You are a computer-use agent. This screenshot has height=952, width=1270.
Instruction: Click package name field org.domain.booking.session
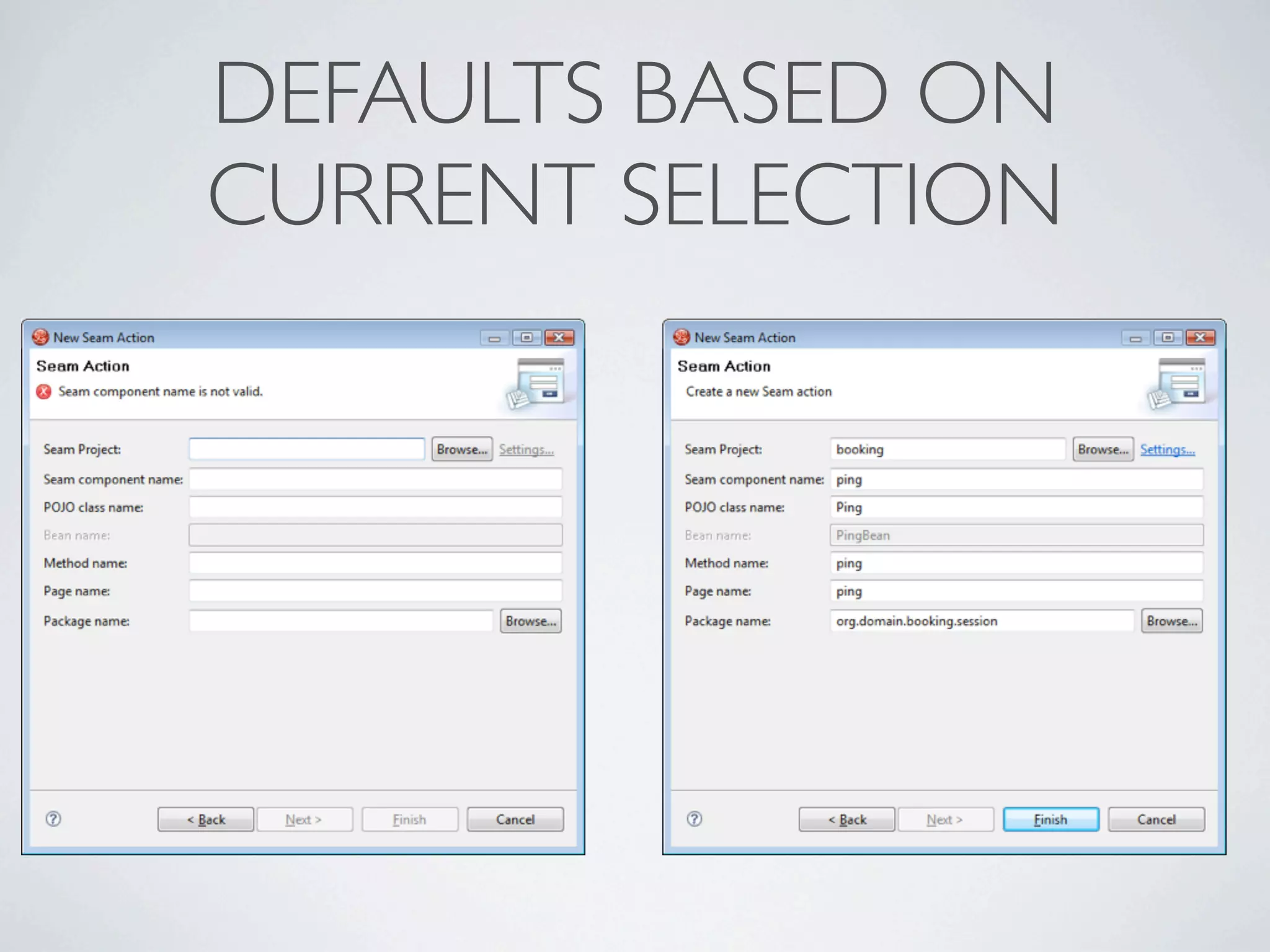coord(981,621)
